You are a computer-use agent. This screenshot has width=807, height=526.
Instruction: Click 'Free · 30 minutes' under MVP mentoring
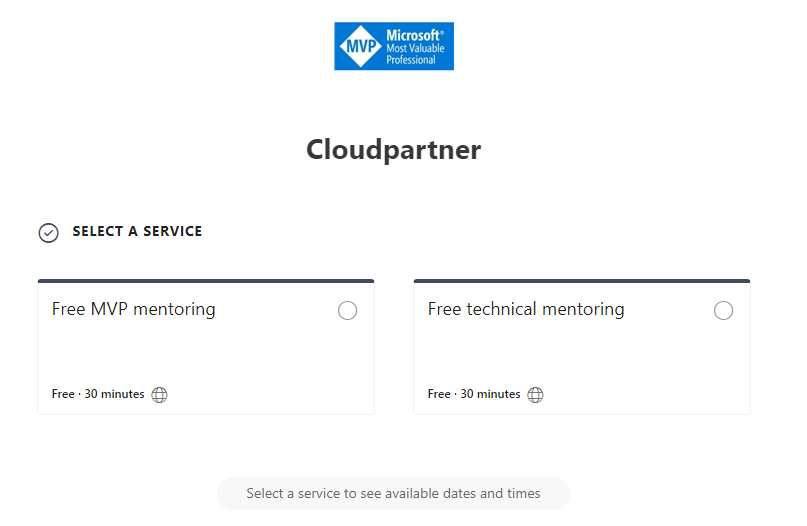point(98,394)
